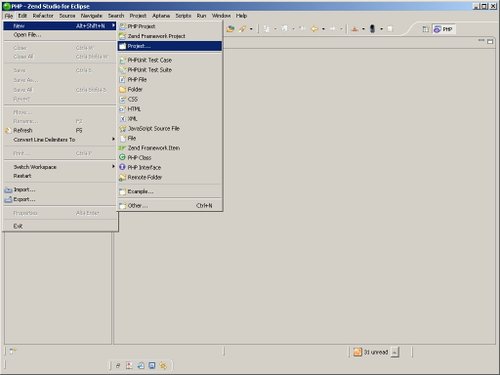This screenshot has height=375, width=500.
Task: Open dropdown arrow next to orange-red toolbar icon
Action: click(363, 29)
